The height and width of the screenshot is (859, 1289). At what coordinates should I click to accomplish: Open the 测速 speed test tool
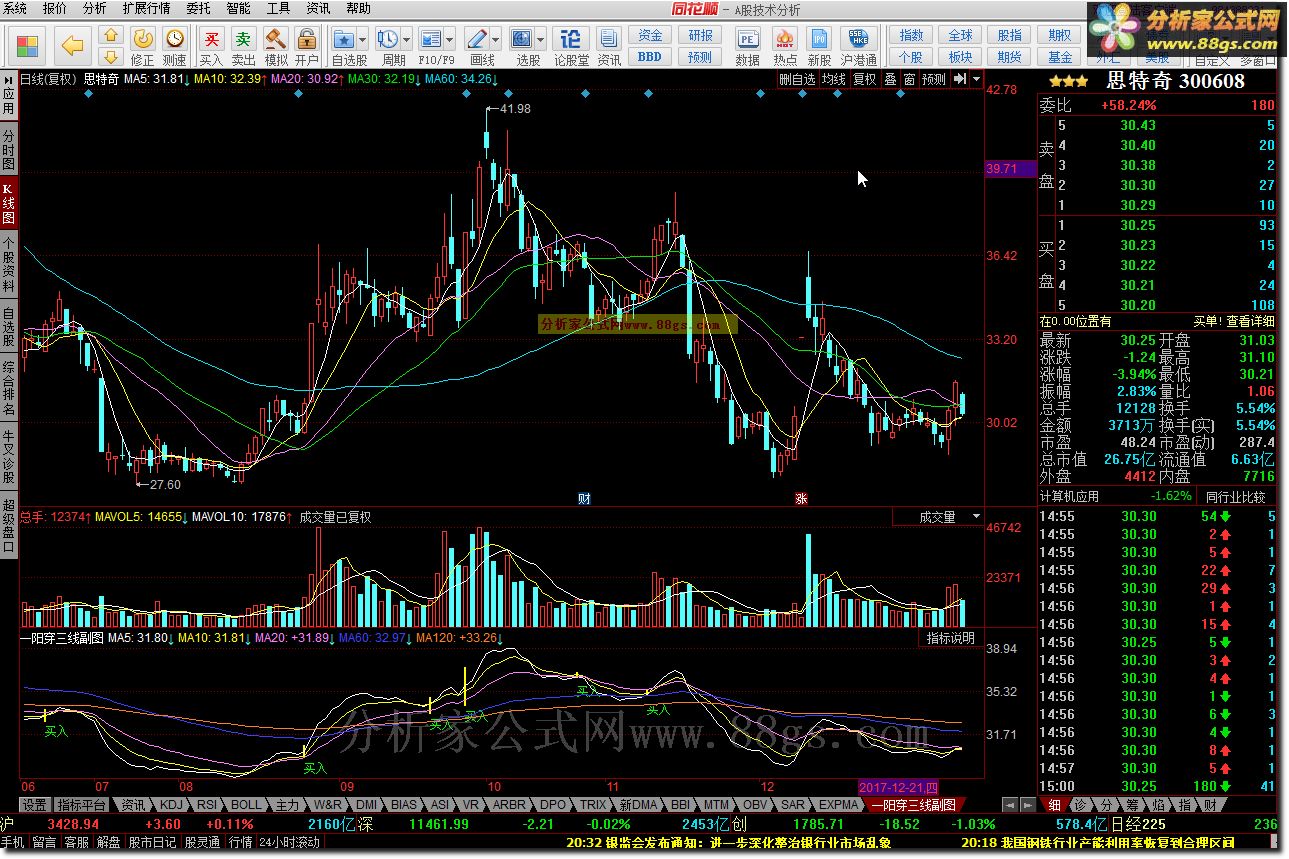pos(175,45)
